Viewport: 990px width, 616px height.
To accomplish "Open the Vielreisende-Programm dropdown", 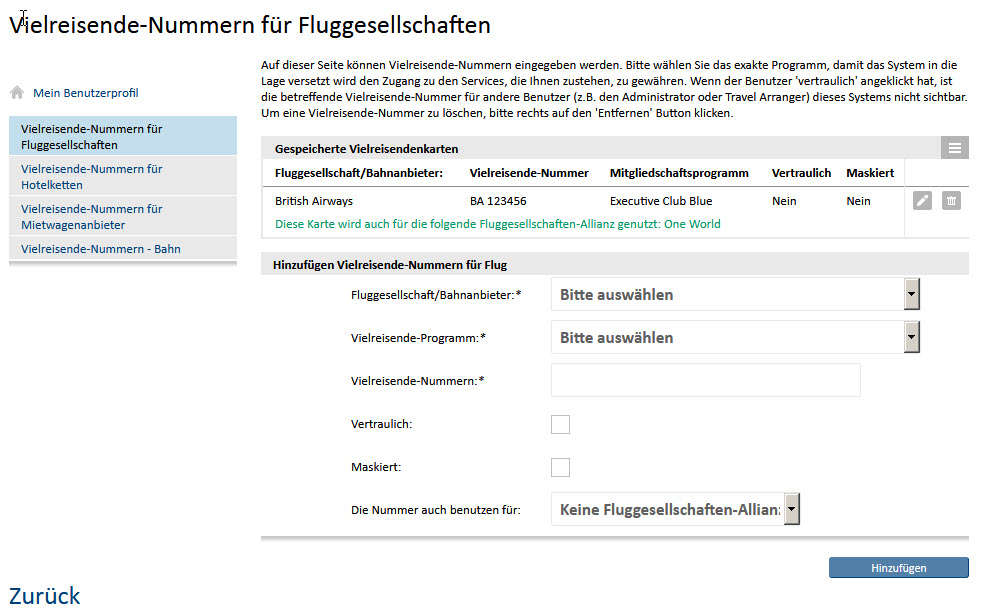I will tap(735, 337).
